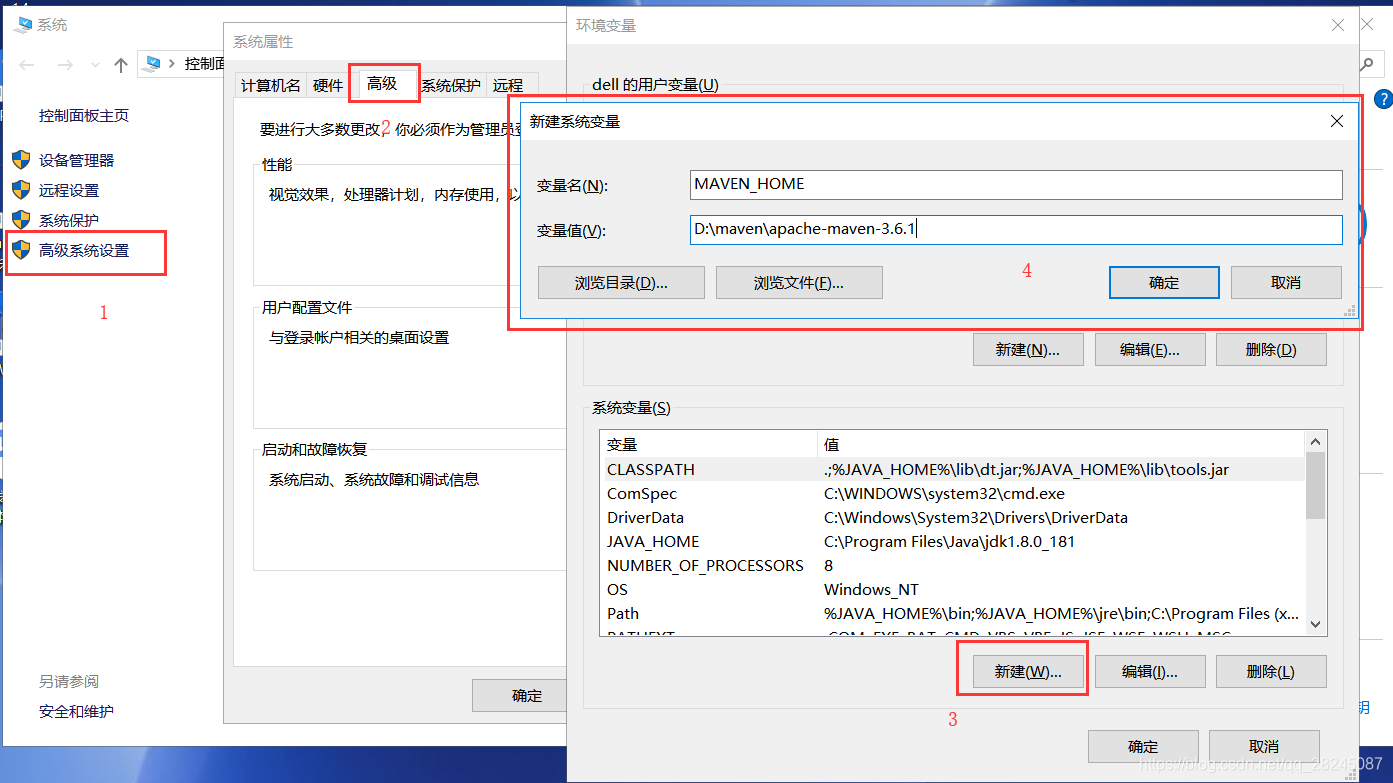Switch to 计算机名 tab
This screenshot has height=783, width=1393.
[x=270, y=86]
